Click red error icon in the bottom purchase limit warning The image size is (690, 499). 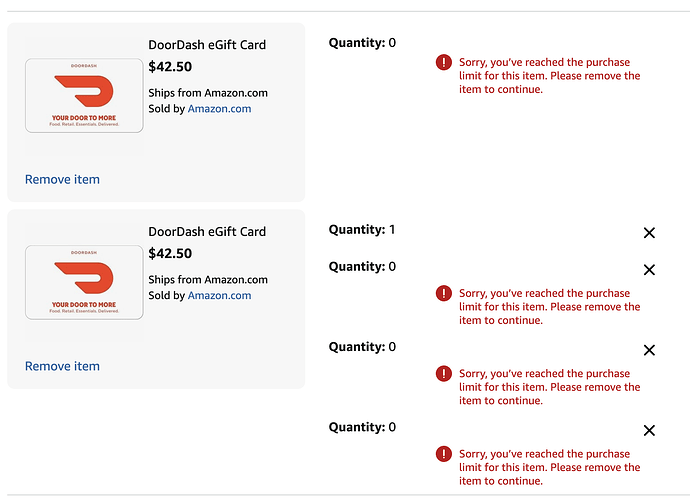click(444, 453)
